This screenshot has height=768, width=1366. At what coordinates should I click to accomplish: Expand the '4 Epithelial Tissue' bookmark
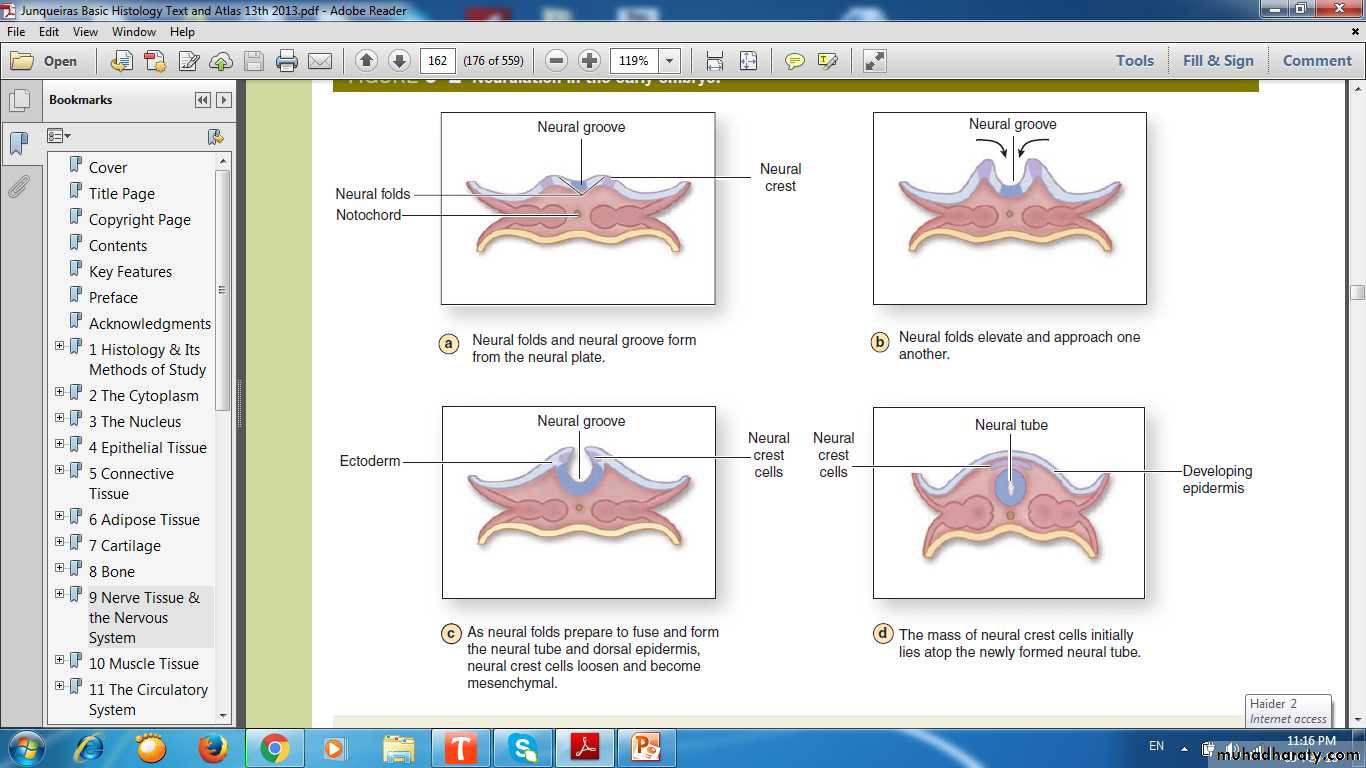[x=60, y=444]
